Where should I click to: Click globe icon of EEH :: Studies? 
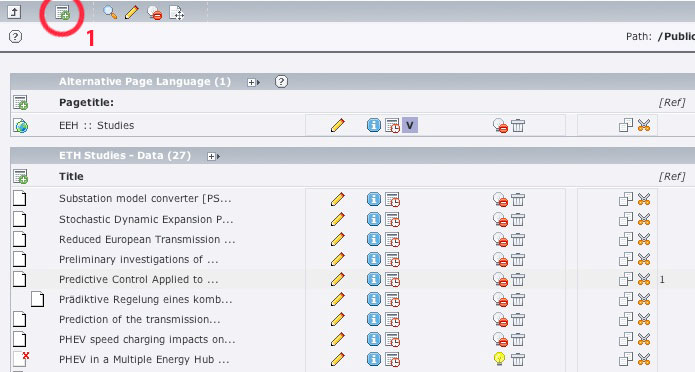21,126
